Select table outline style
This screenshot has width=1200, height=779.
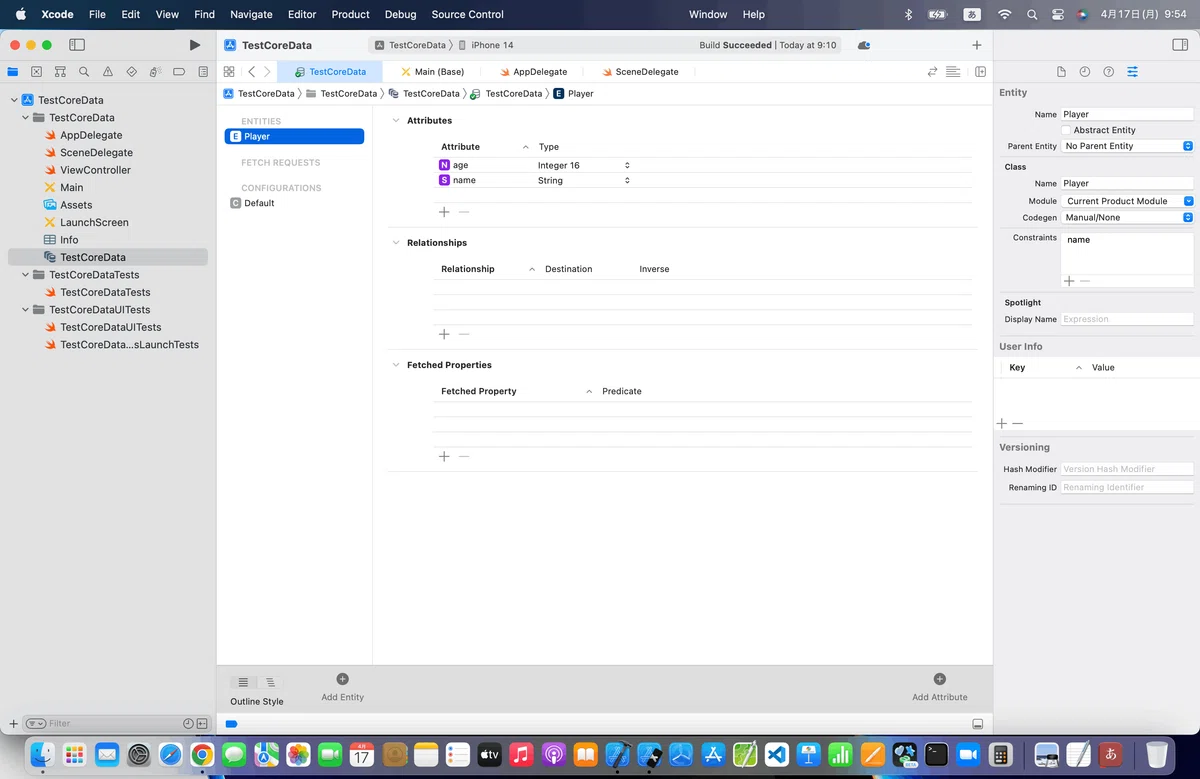(x=243, y=682)
